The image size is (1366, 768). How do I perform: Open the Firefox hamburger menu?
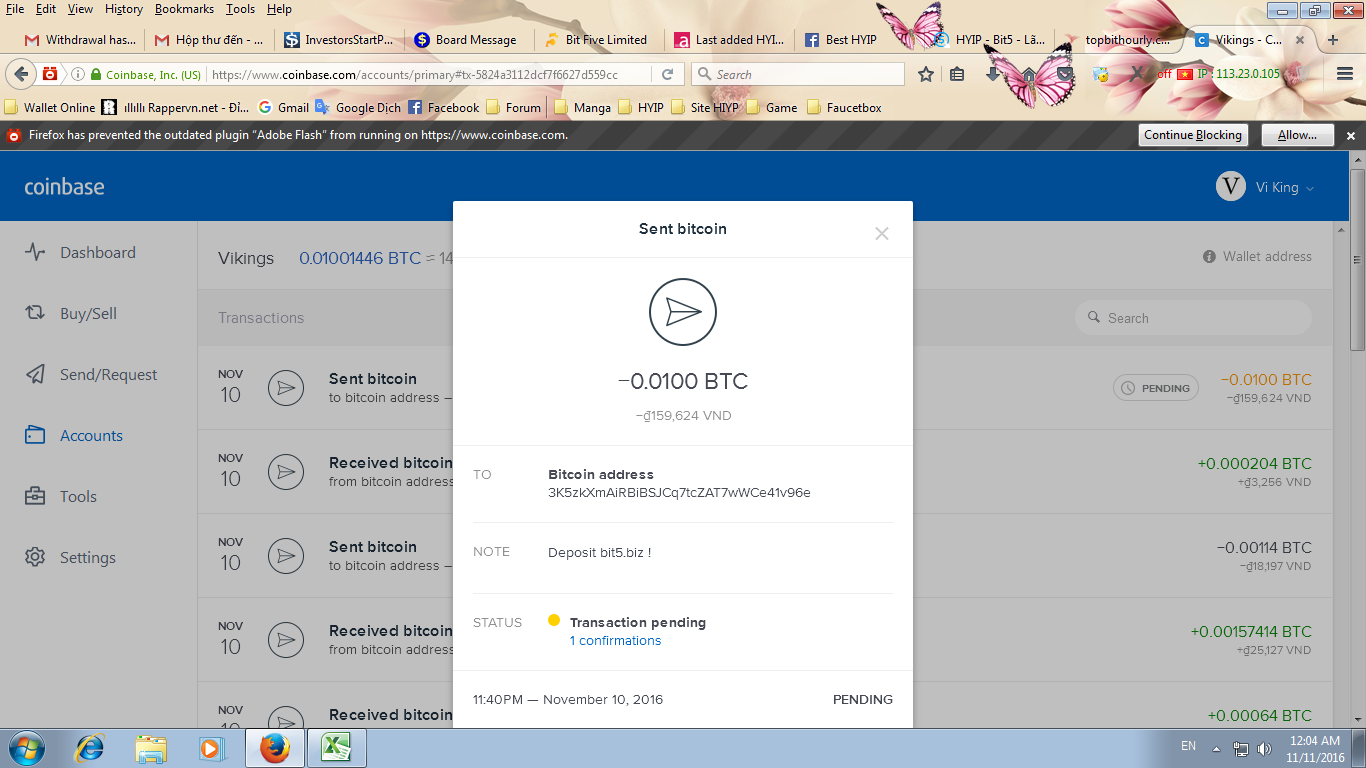point(1345,74)
